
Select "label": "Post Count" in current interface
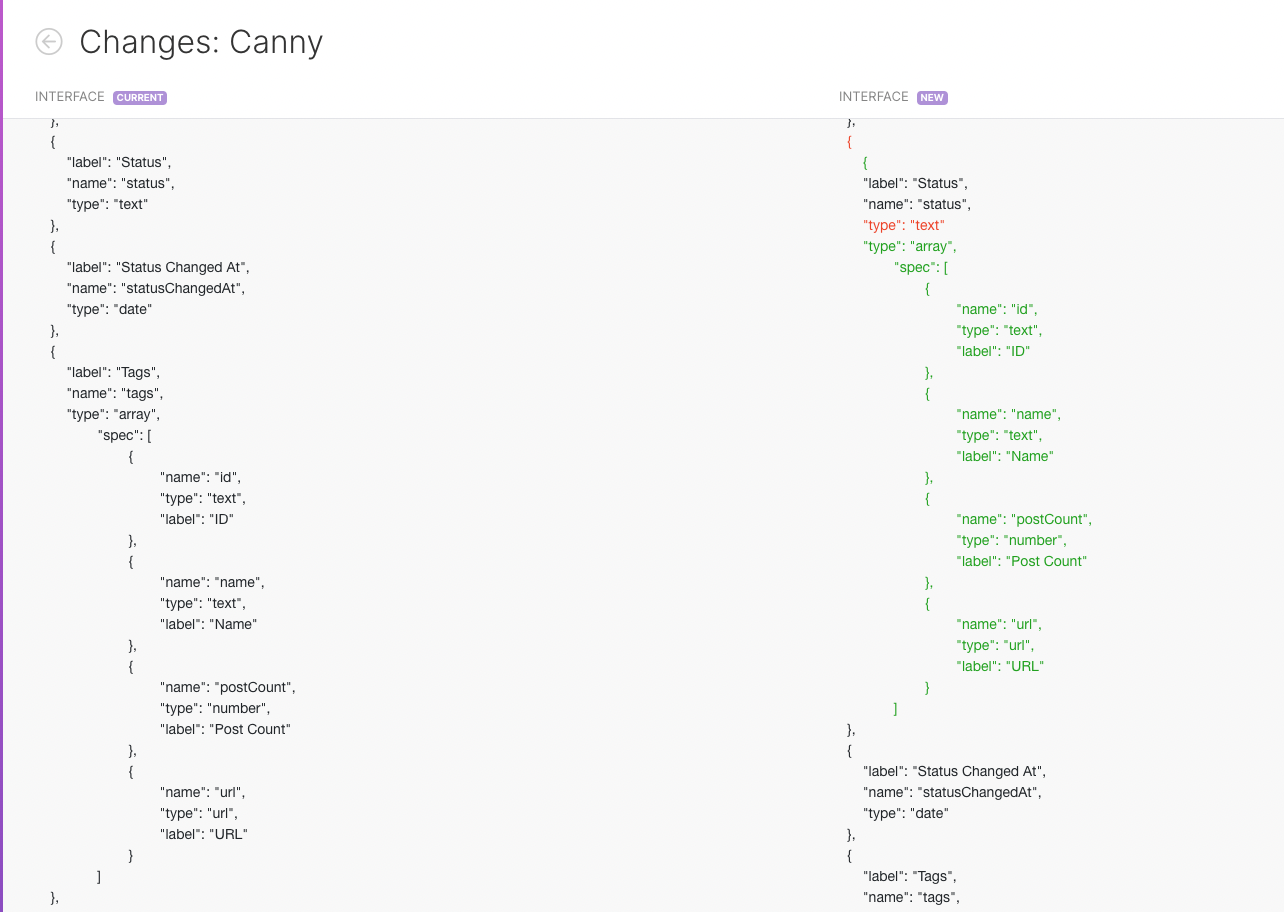click(225, 729)
